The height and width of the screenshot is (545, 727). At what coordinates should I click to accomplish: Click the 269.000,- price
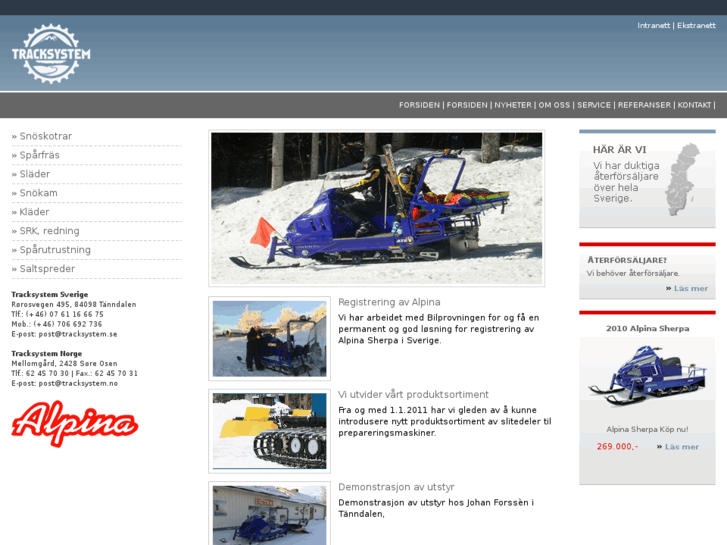click(617, 447)
